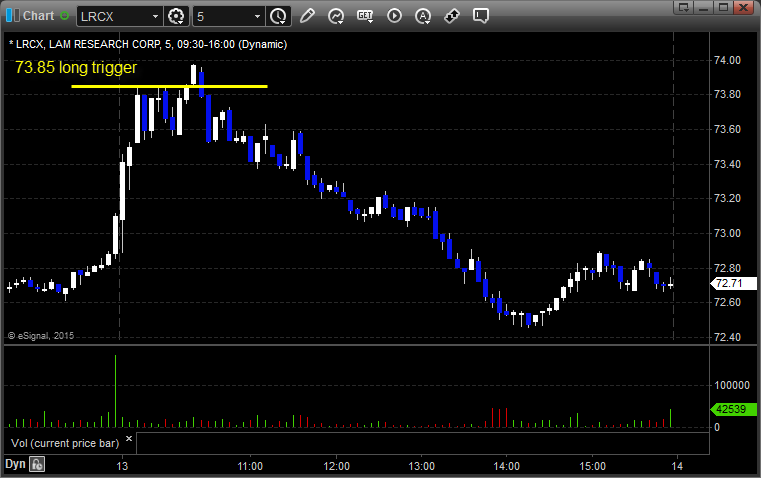Viewport: 761px width, 478px height.
Task: Click the 72.71 current price marker
Action: pos(725,284)
